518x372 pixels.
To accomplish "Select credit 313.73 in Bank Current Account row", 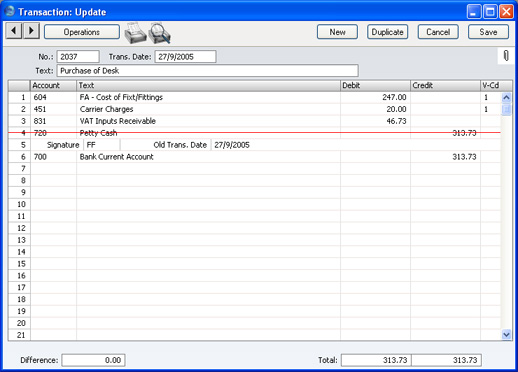I will pyautogui.click(x=445, y=157).
